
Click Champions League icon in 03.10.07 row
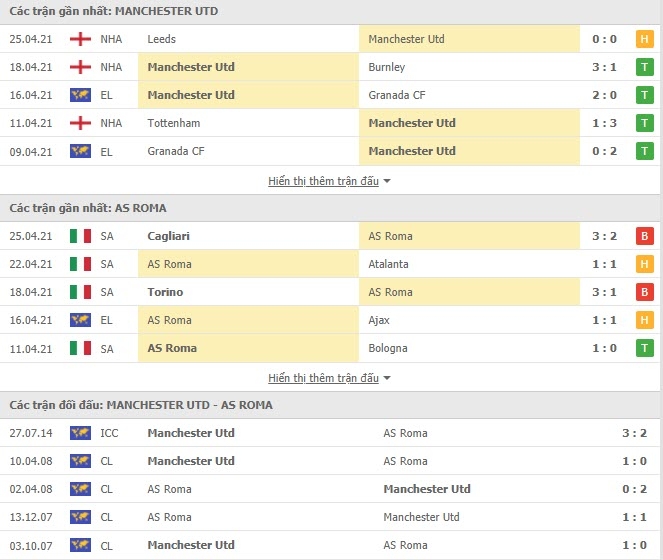coord(80,545)
